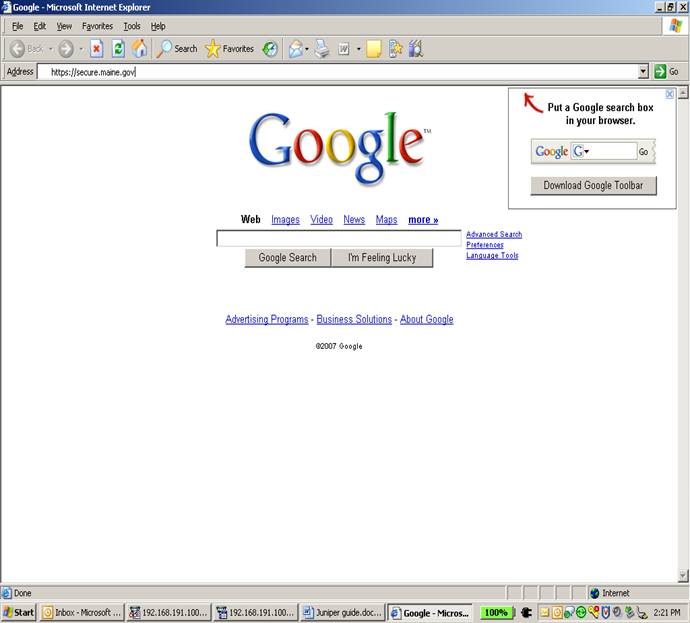
Task: Open the Video link
Action: click(x=321, y=220)
